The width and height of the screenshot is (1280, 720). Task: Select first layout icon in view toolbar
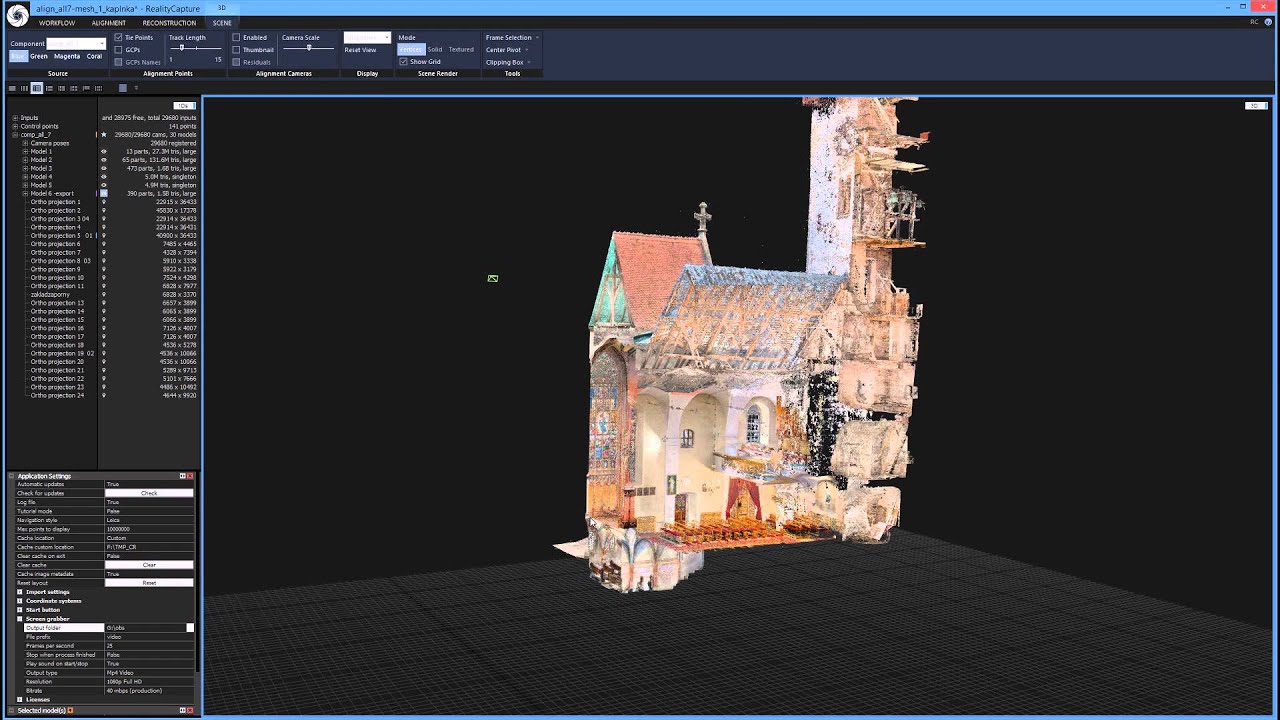tap(12, 88)
